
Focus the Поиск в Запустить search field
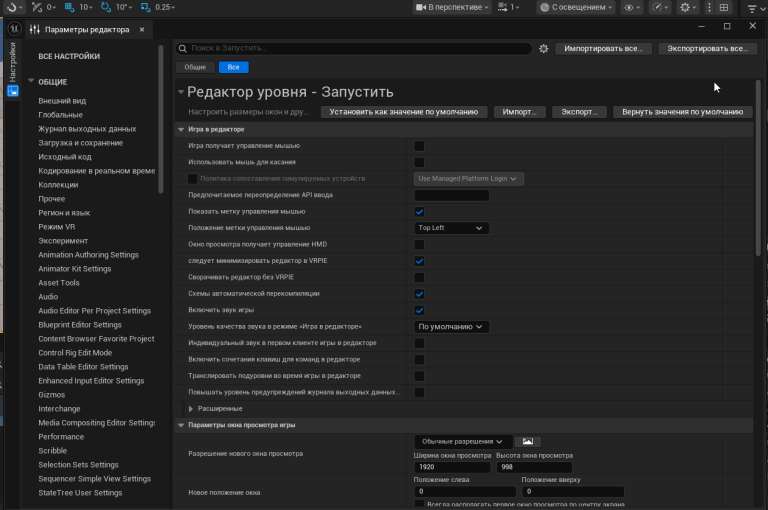[354, 49]
